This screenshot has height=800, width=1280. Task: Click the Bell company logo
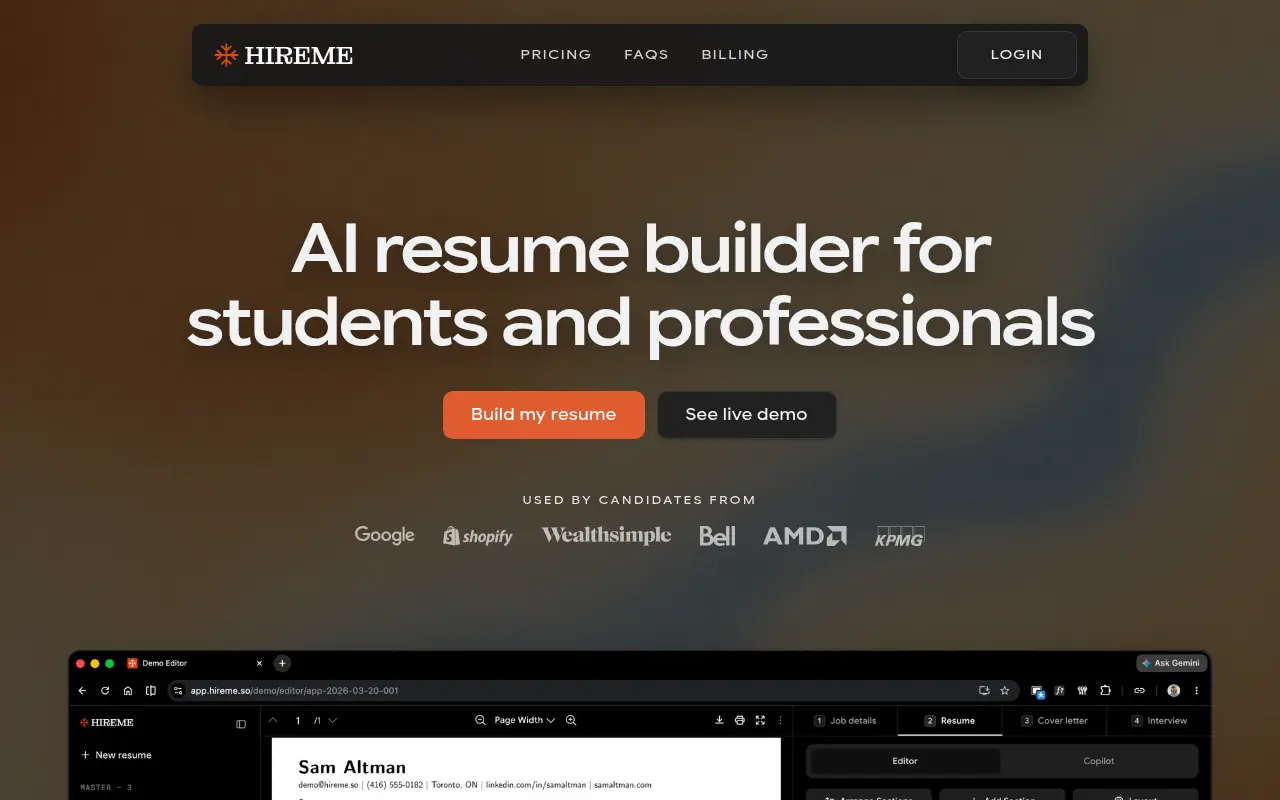(717, 536)
